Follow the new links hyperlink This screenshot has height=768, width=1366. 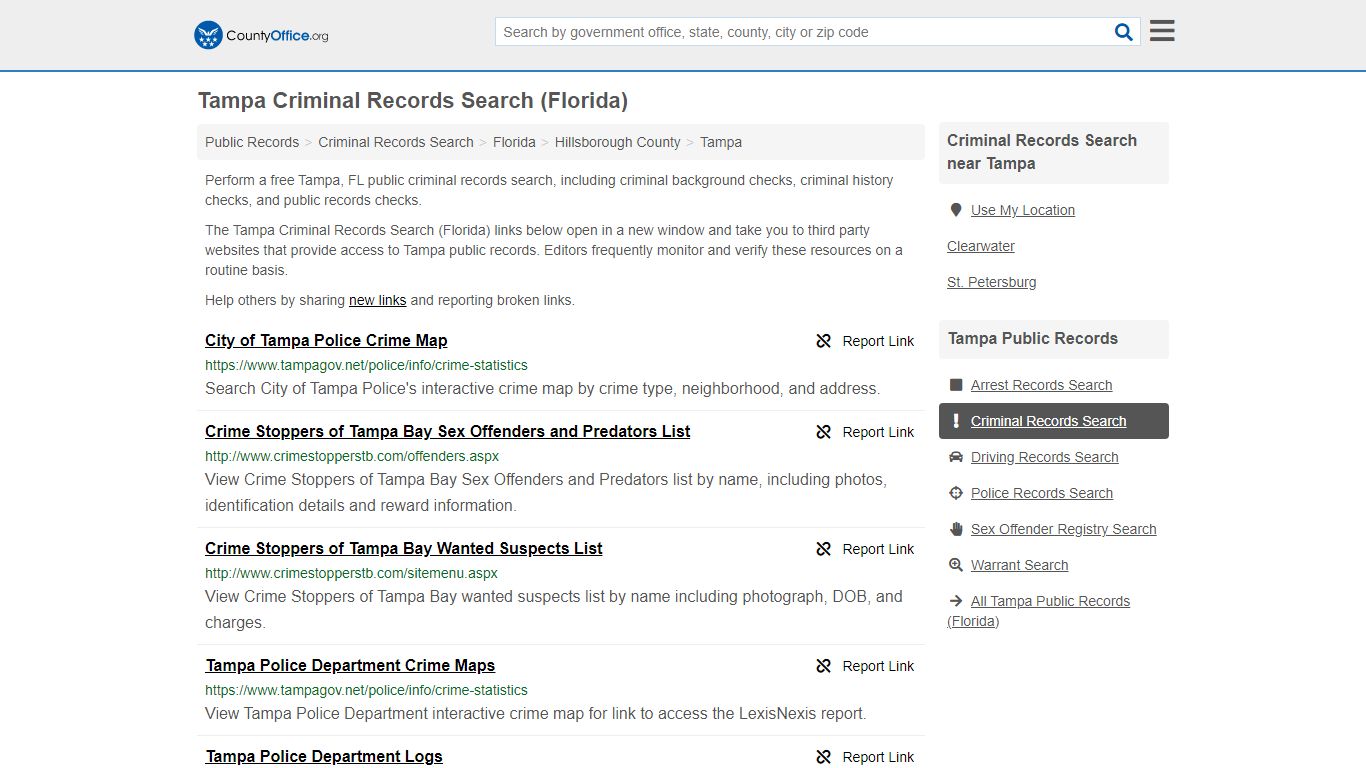pos(377,300)
